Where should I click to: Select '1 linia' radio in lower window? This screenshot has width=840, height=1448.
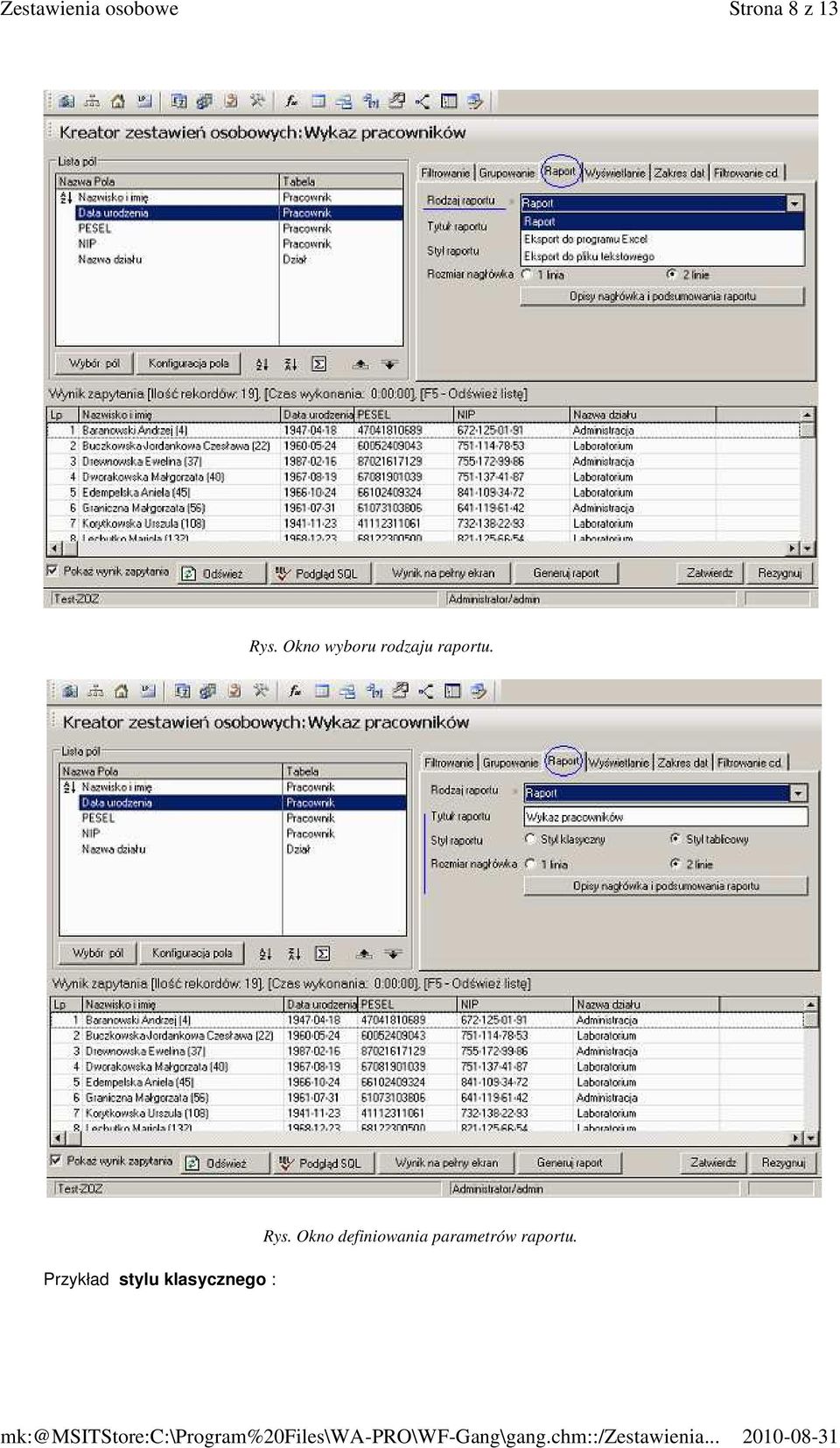tap(530, 864)
